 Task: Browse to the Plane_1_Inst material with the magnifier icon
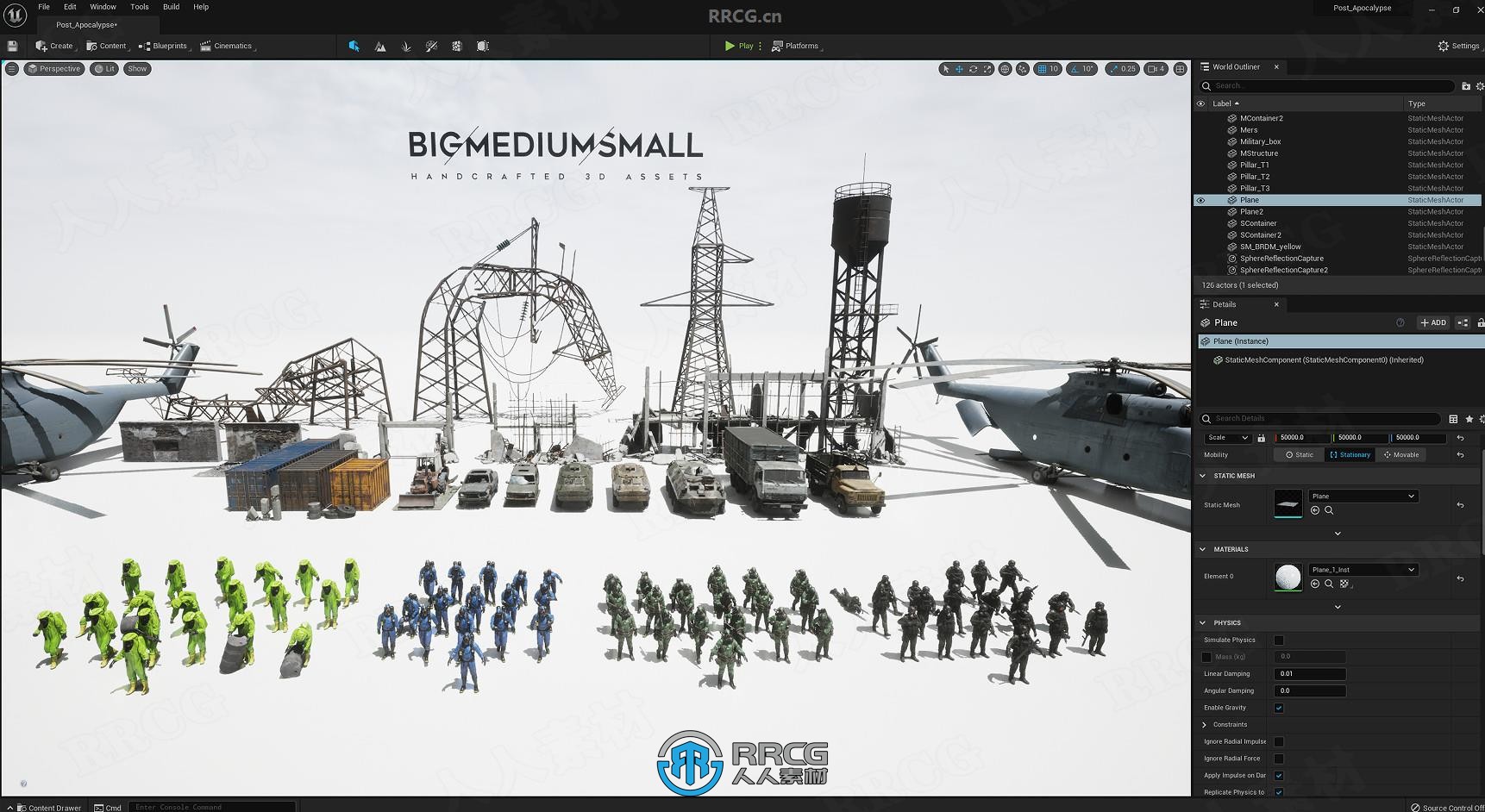[1329, 584]
